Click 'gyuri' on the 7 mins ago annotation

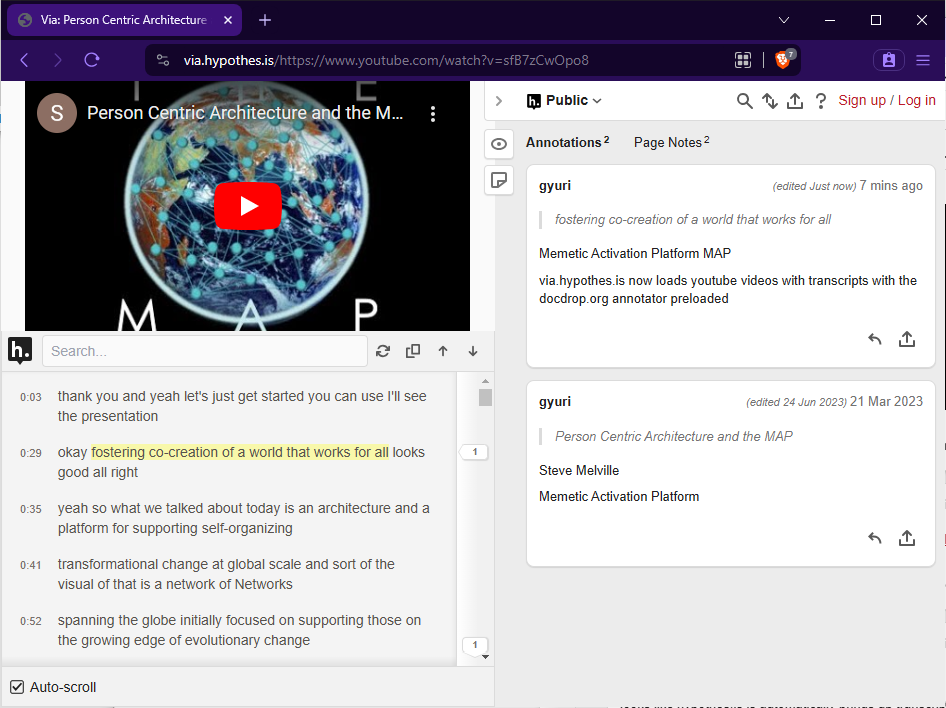point(555,186)
